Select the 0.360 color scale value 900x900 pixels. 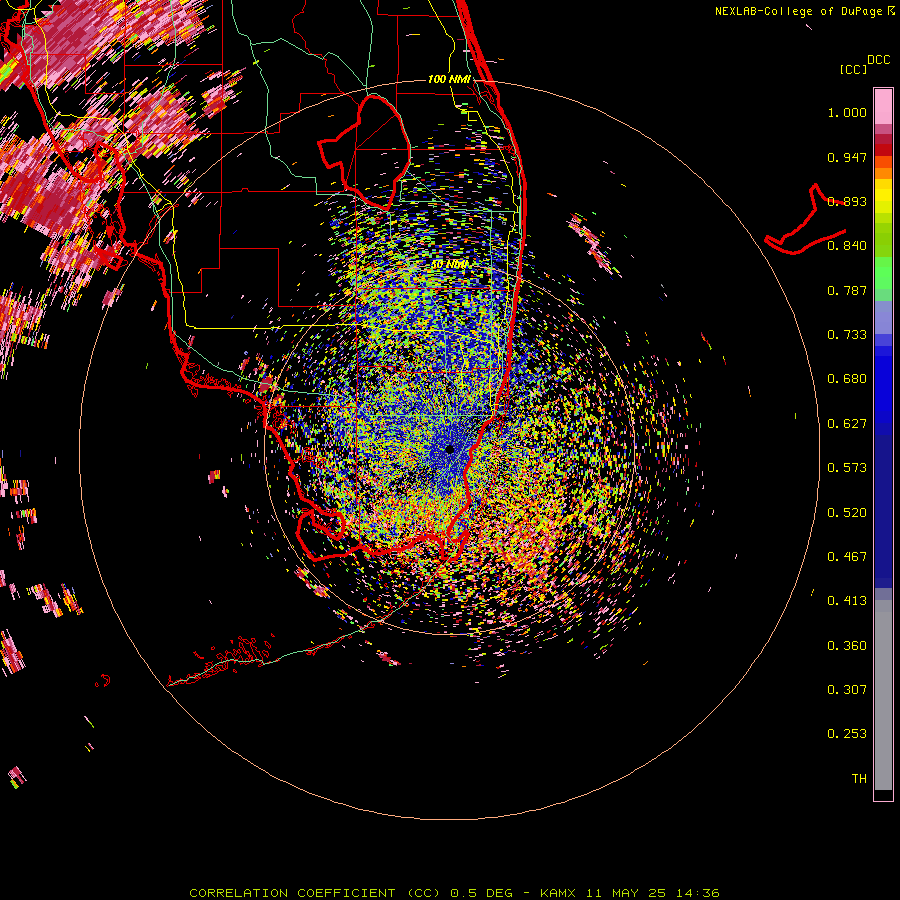847,646
